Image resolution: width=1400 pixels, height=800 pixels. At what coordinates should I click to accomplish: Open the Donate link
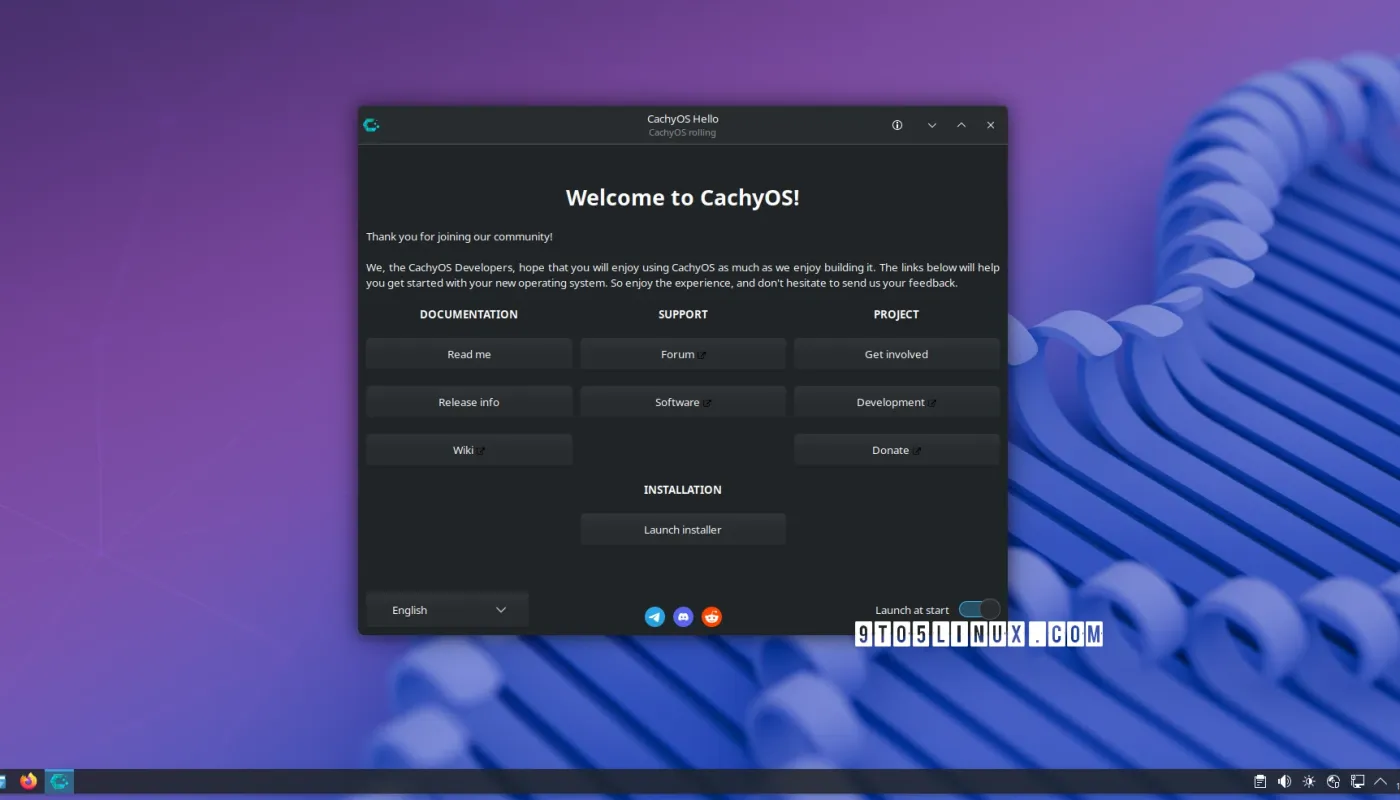pos(897,450)
